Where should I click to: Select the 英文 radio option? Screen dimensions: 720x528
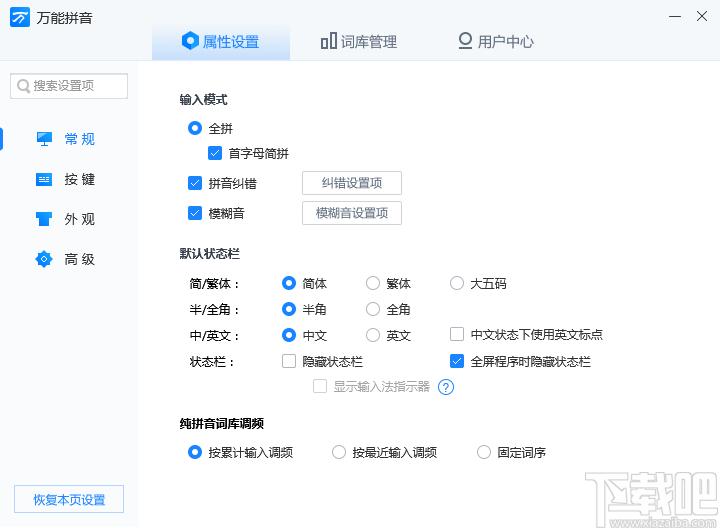tap(373, 335)
